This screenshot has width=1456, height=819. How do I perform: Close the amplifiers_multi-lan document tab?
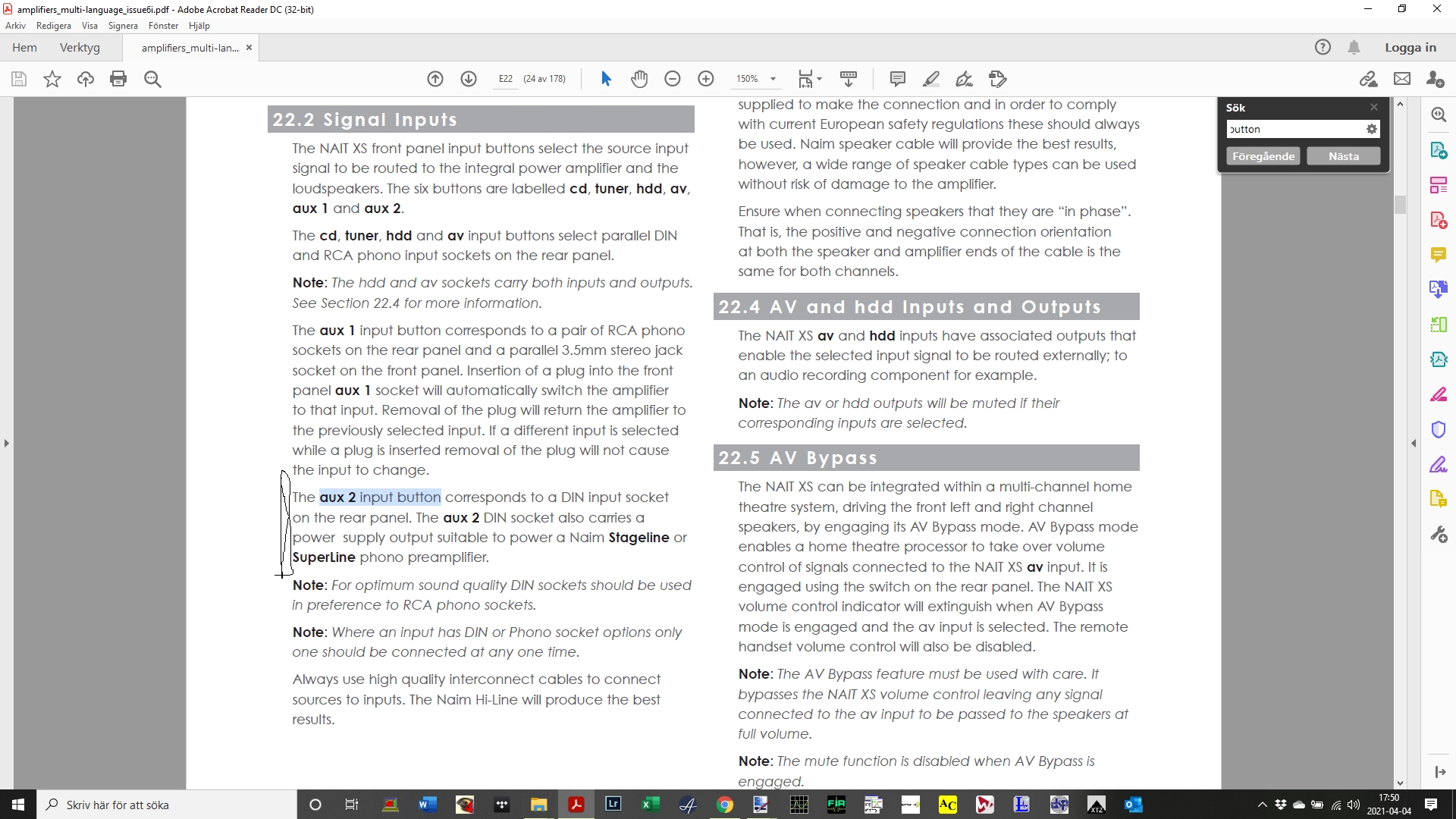point(249,47)
